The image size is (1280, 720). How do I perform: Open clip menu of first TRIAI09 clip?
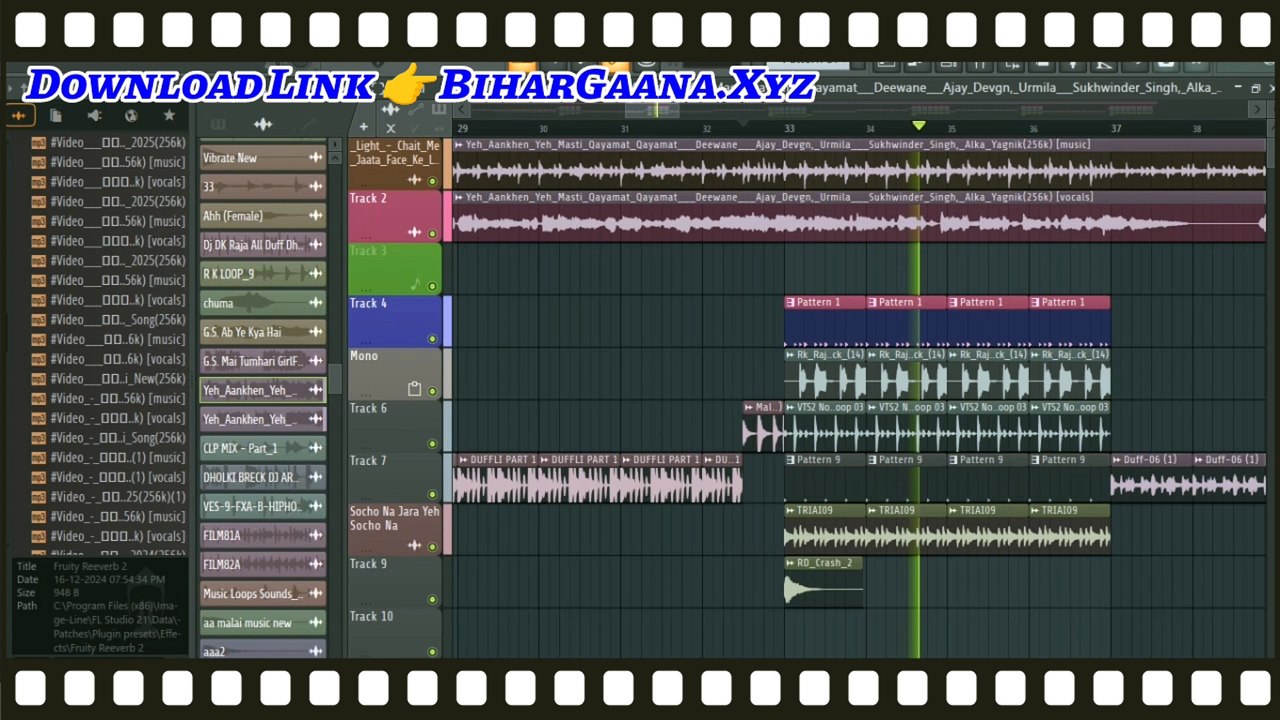(790, 510)
